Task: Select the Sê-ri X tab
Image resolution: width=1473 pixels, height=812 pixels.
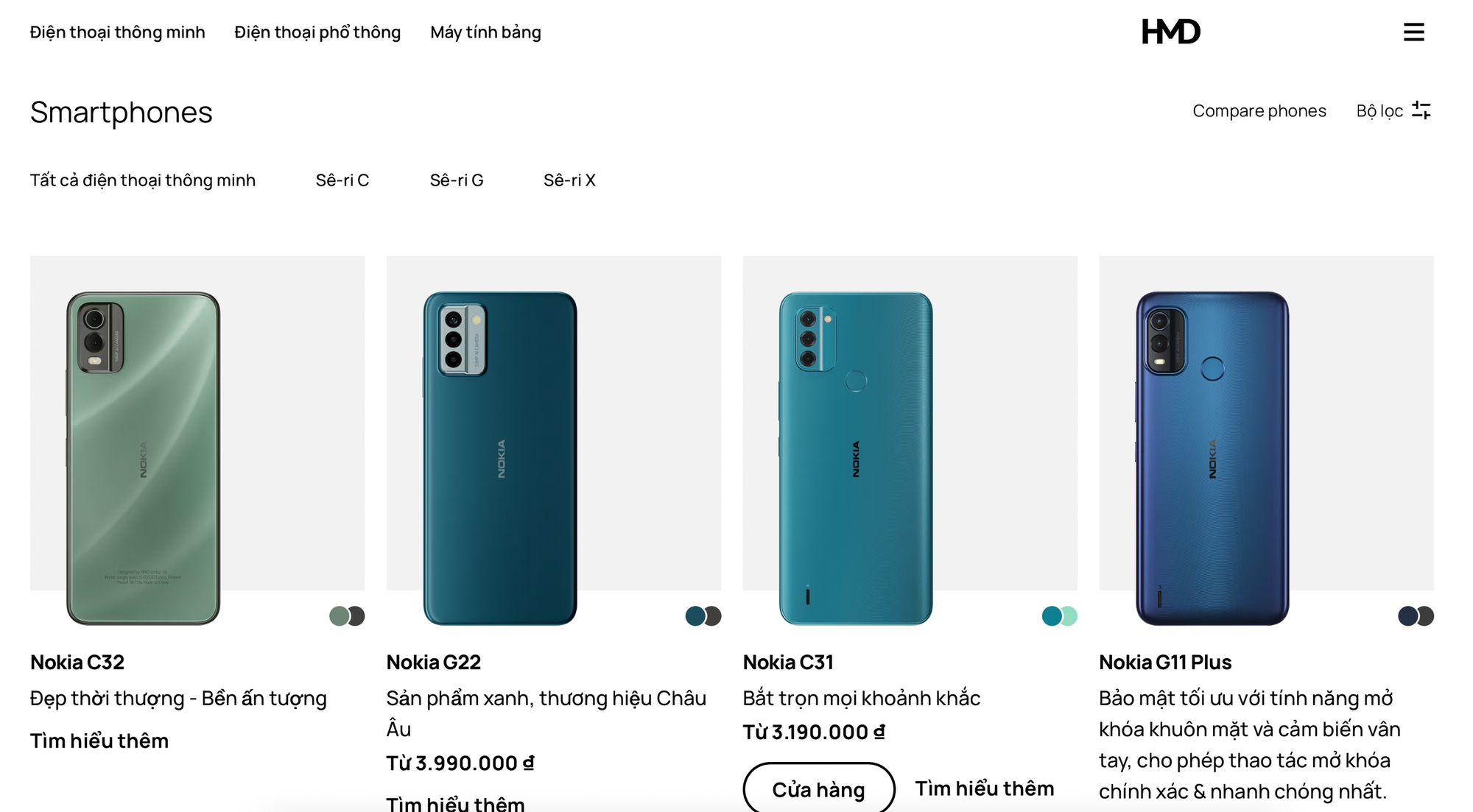Action: (x=569, y=180)
